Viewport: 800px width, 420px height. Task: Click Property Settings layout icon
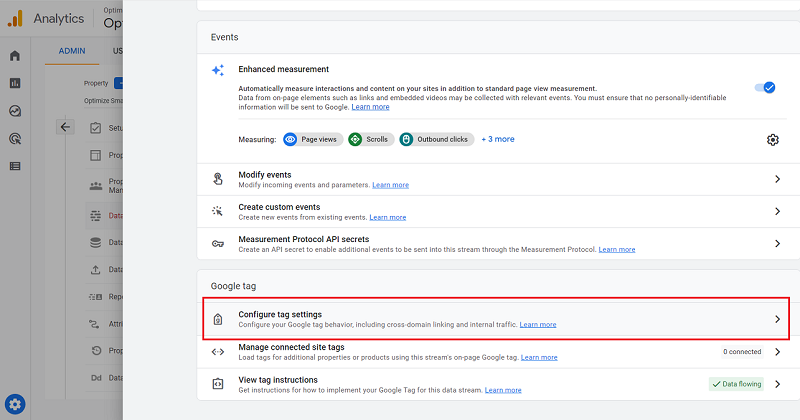[95, 155]
